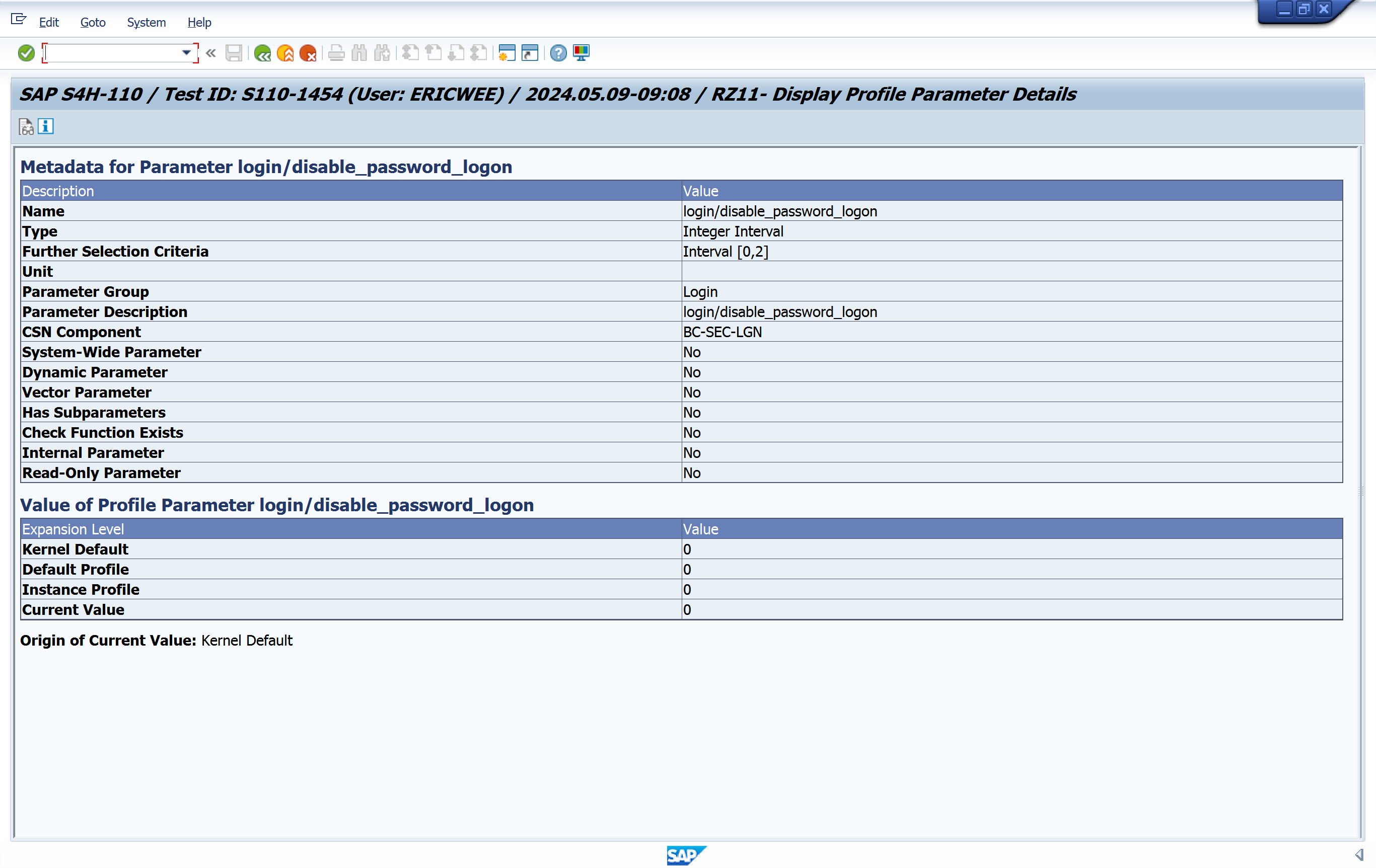Click the green Back arrow icon

point(262,53)
